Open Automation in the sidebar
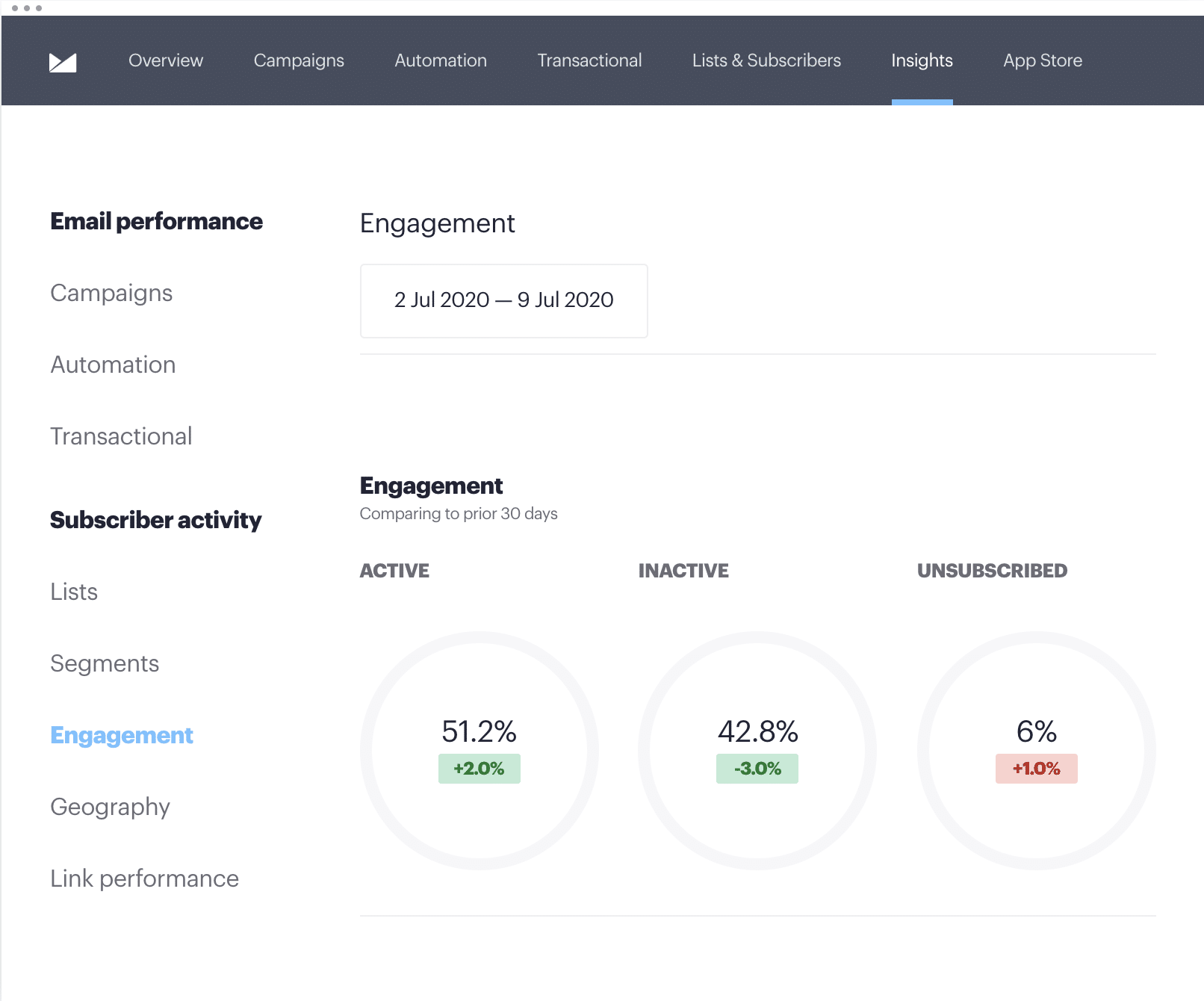Viewport: 1204px width, 1001px height. [113, 365]
